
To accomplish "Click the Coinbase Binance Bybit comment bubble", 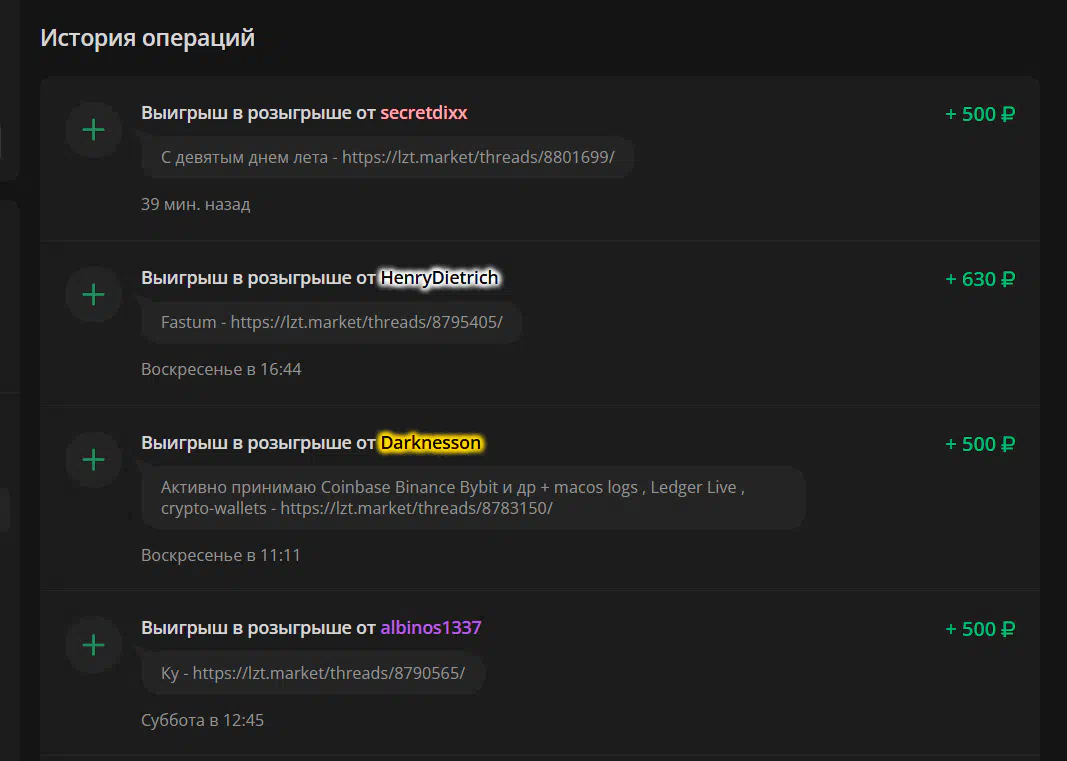I will pos(473,498).
